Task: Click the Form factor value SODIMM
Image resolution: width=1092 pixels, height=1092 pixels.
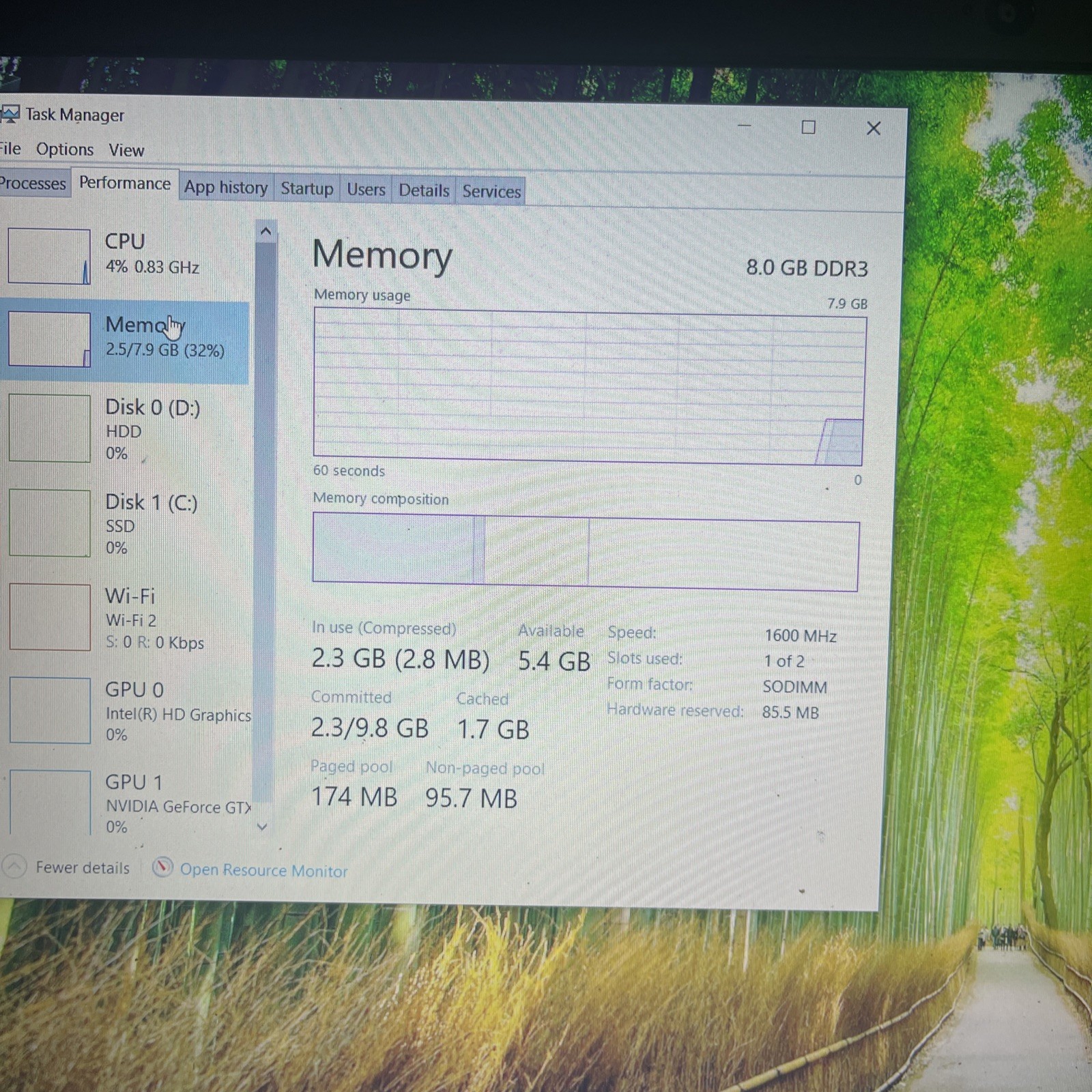Action: pyautogui.click(x=795, y=687)
